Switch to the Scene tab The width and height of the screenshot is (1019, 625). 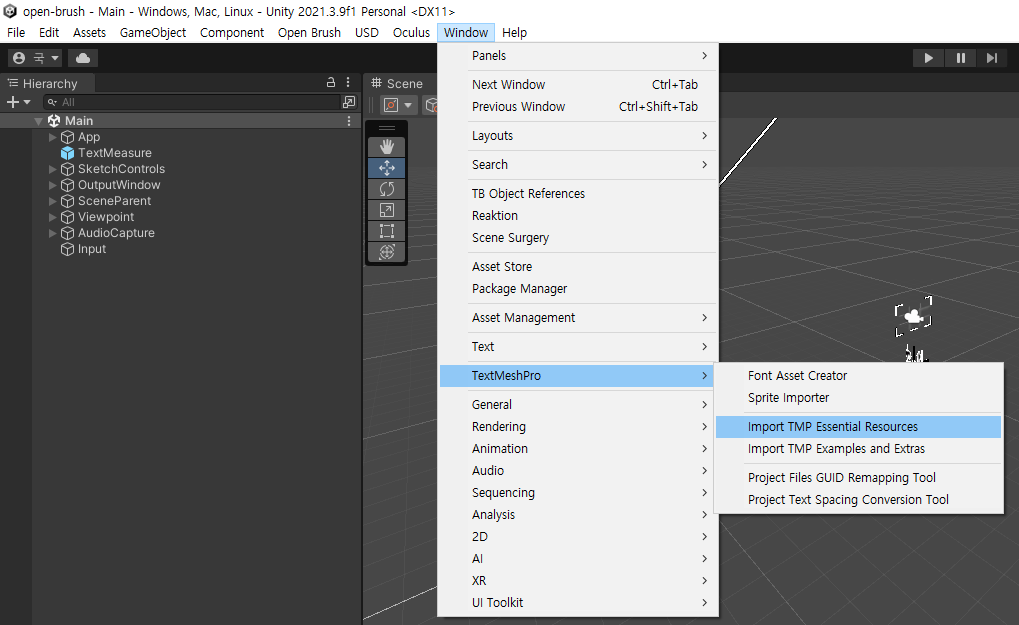pos(397,83)
